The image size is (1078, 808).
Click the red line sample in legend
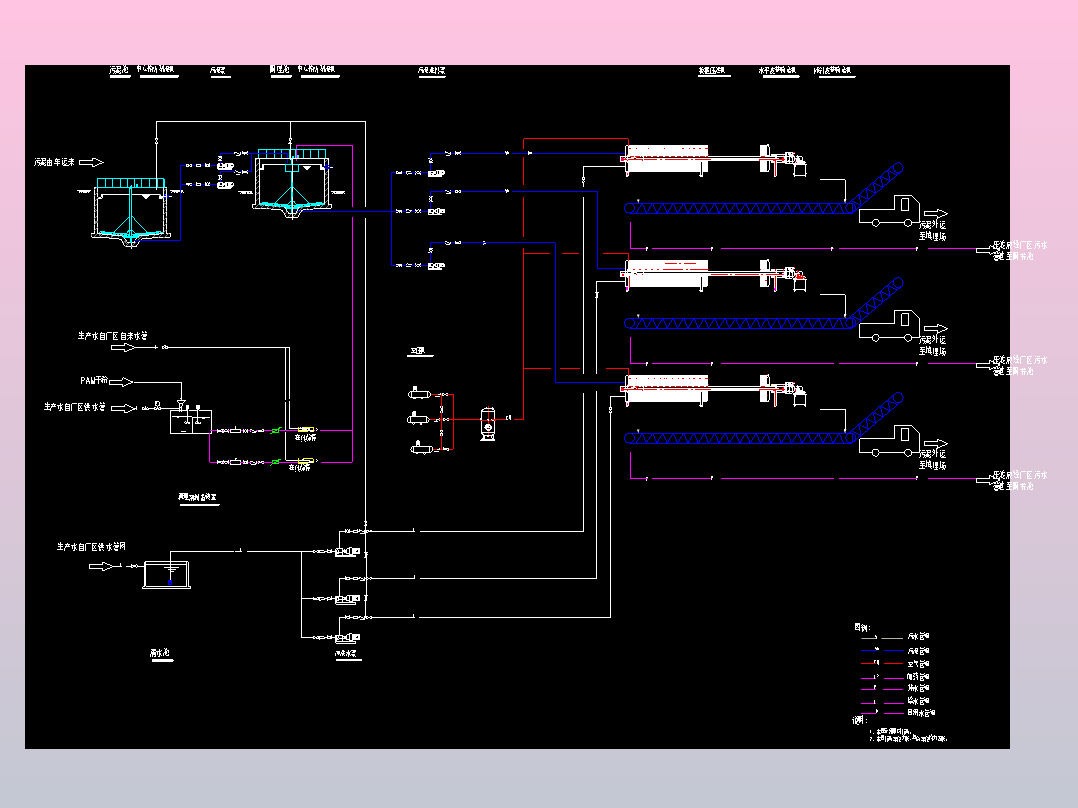[882, 664]
